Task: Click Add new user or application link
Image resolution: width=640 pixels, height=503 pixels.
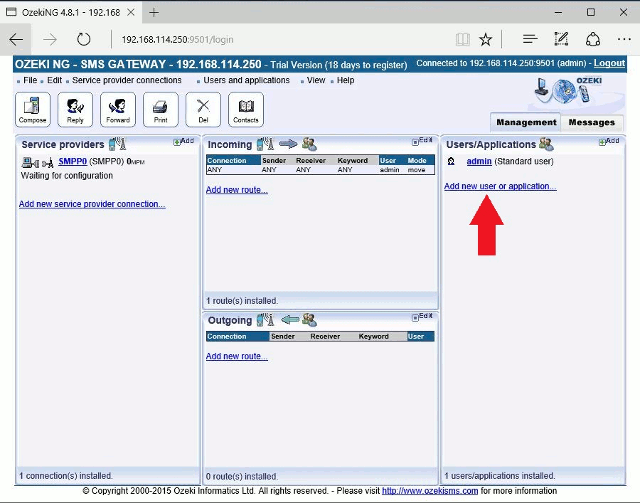Action: click(x=500, y=186)
